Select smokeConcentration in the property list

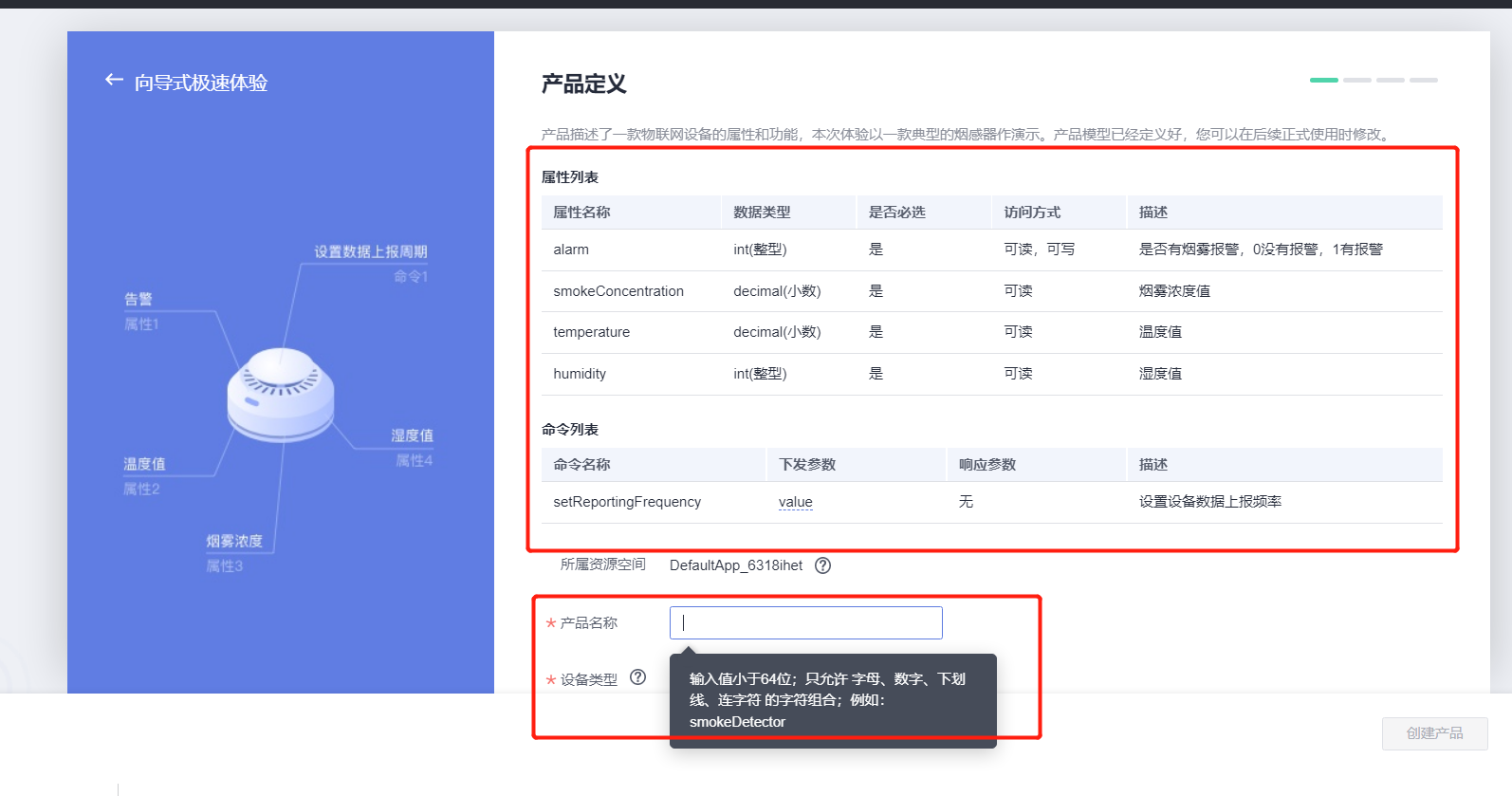pos(618,291)
